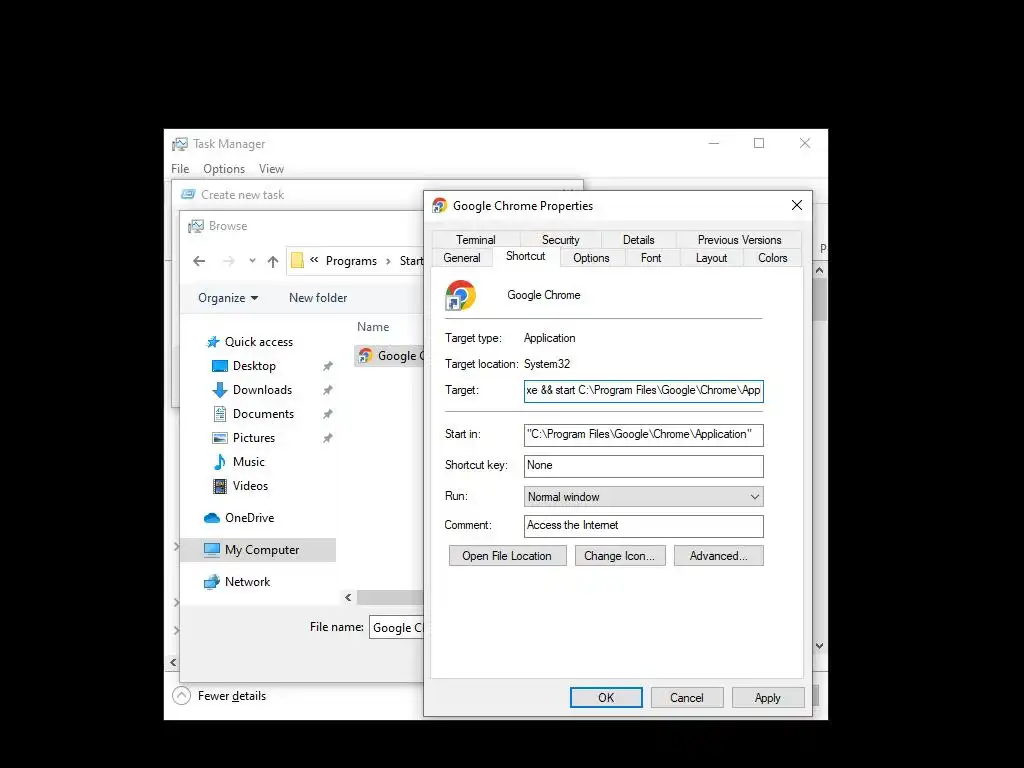Open the Organize dropdown menu
The height and width of the screenshot is (768, 1024).
coord(228,298)
